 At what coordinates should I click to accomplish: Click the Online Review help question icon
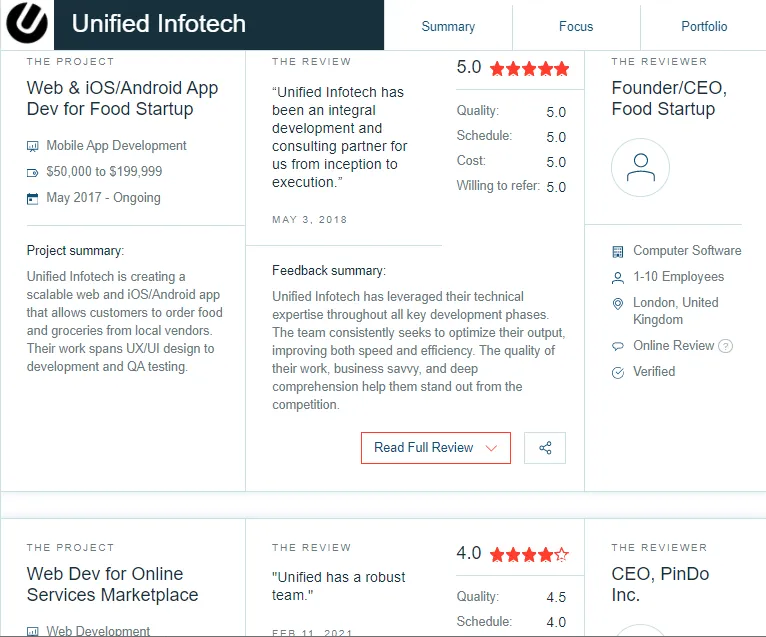725,346
